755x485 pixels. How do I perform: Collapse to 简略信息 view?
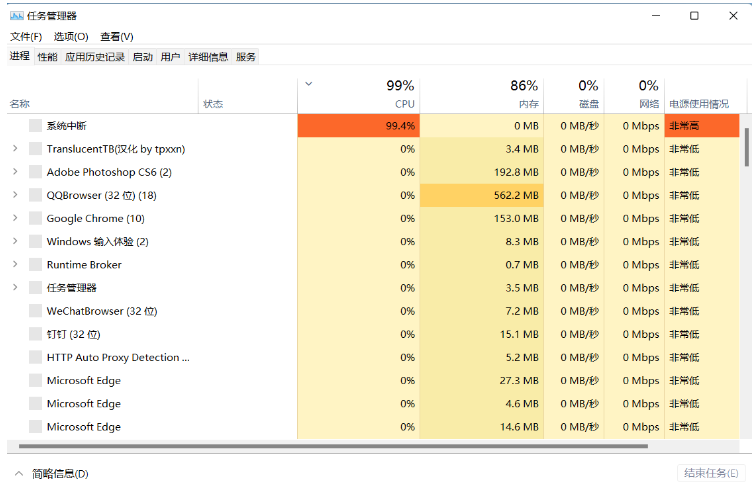52,474
